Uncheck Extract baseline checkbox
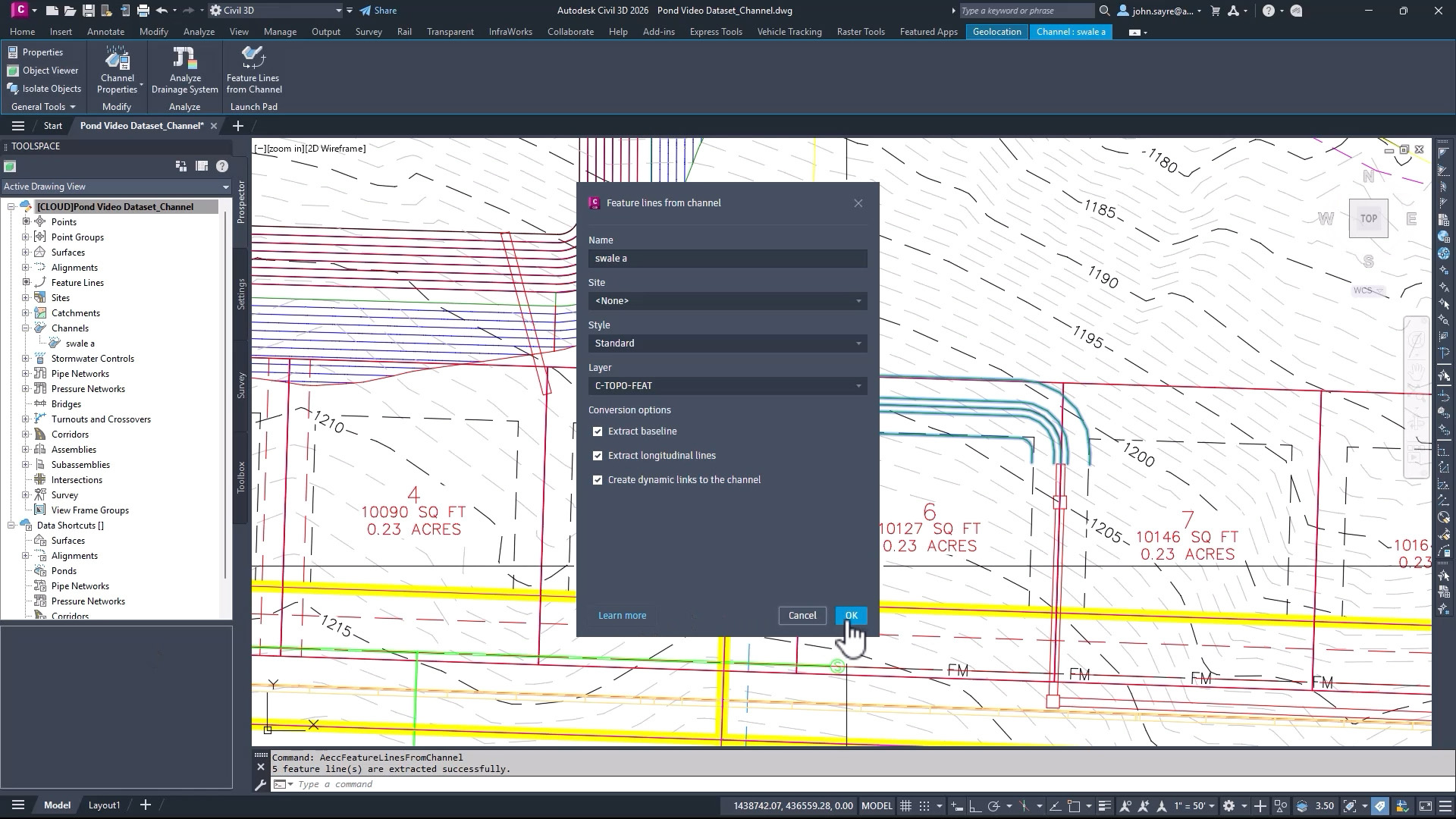1456x819 pixels. tap(598, 431)
